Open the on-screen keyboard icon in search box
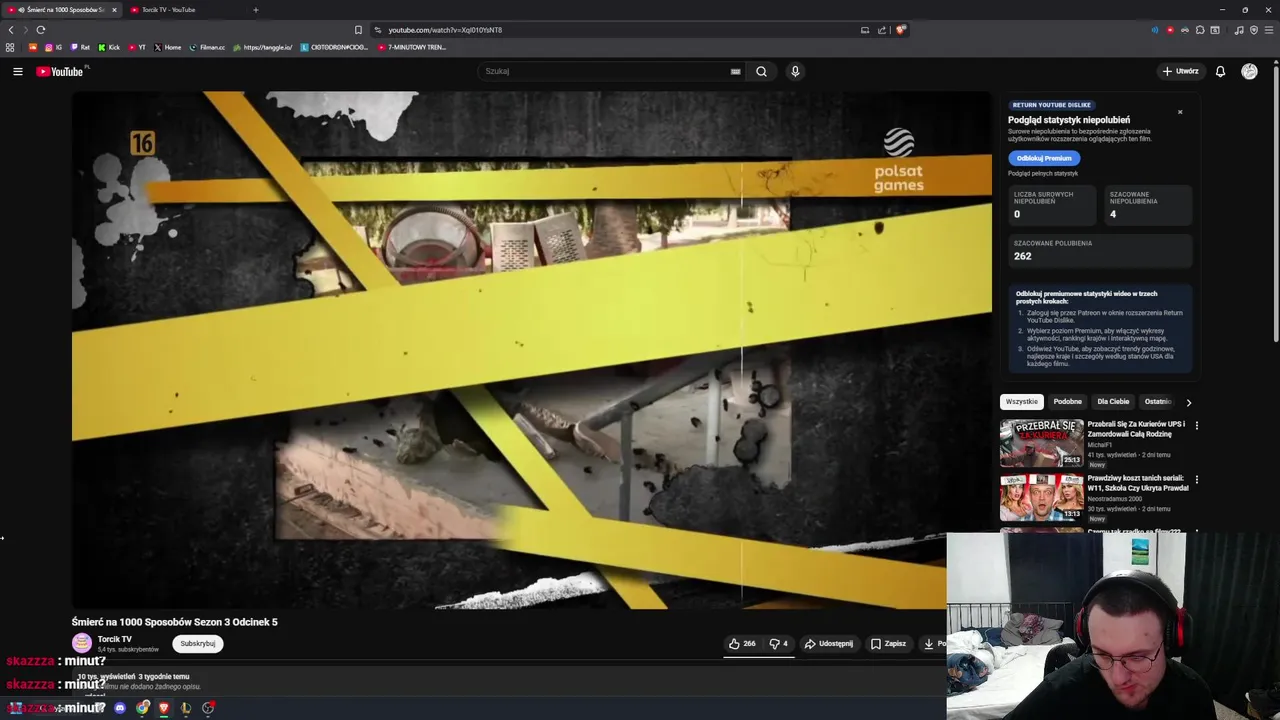This screenshot has width=1280, height=720. pos(735,71)
